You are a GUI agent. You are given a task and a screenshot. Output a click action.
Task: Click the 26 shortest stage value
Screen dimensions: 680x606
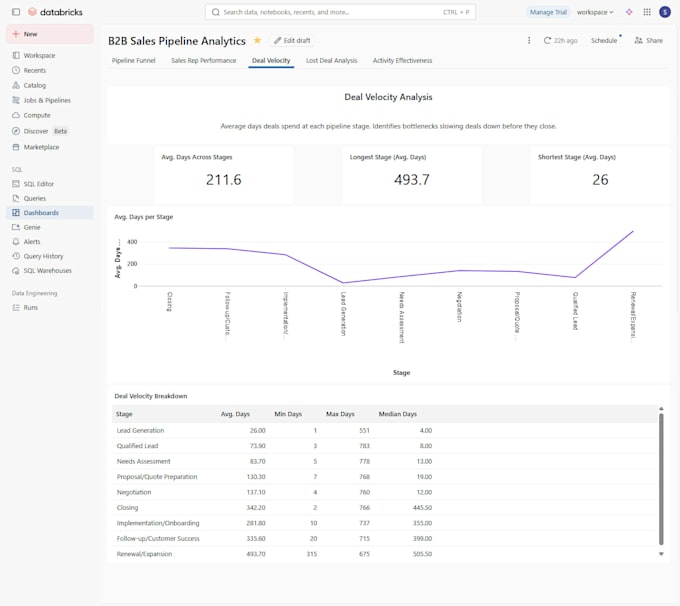[x=600, y=180]
